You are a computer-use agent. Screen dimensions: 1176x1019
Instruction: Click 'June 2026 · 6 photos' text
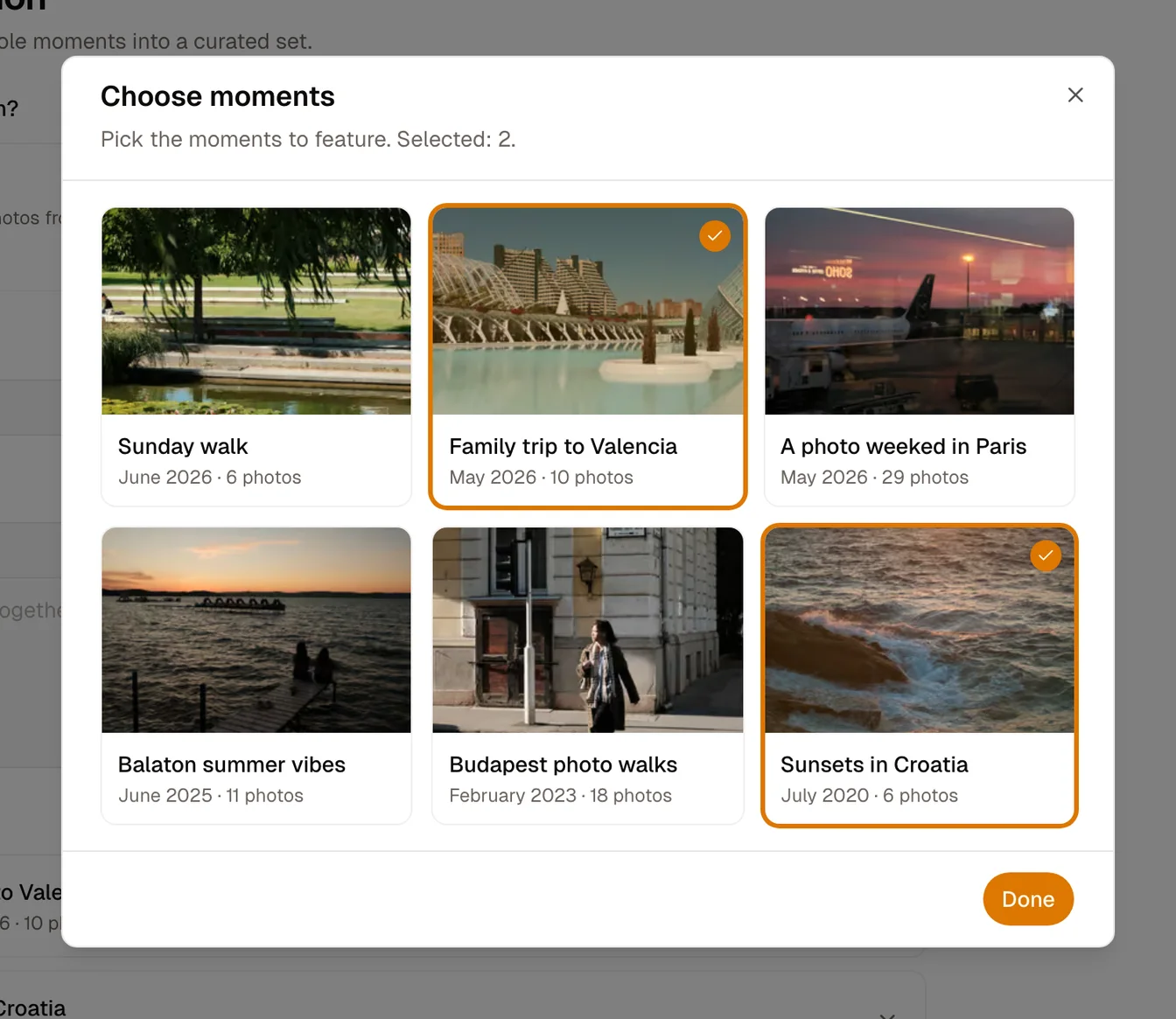point(209,478)
